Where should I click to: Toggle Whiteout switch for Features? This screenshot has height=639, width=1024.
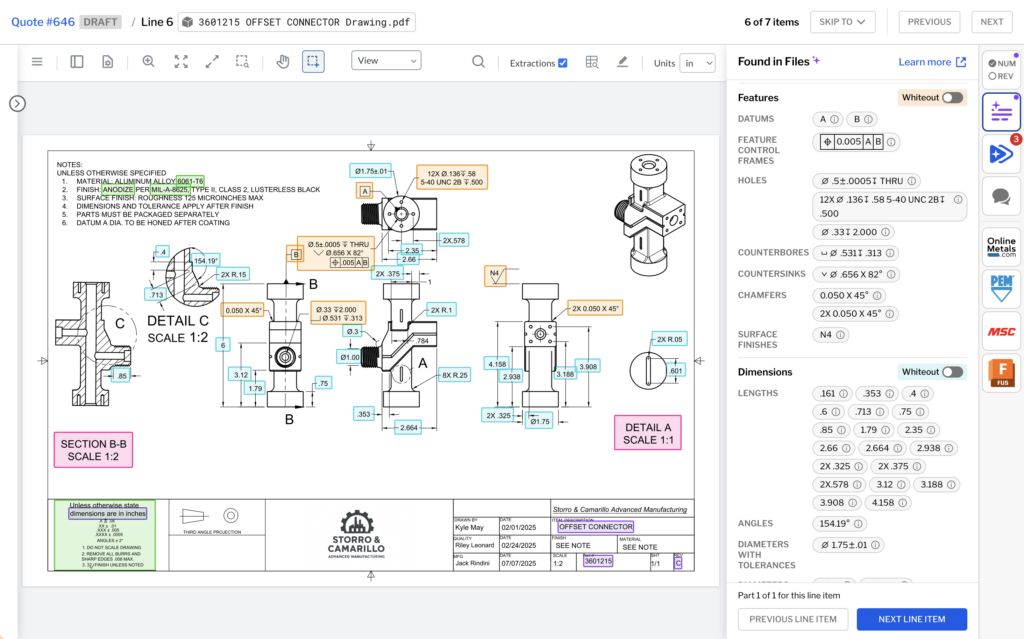[x=952, y=98]
